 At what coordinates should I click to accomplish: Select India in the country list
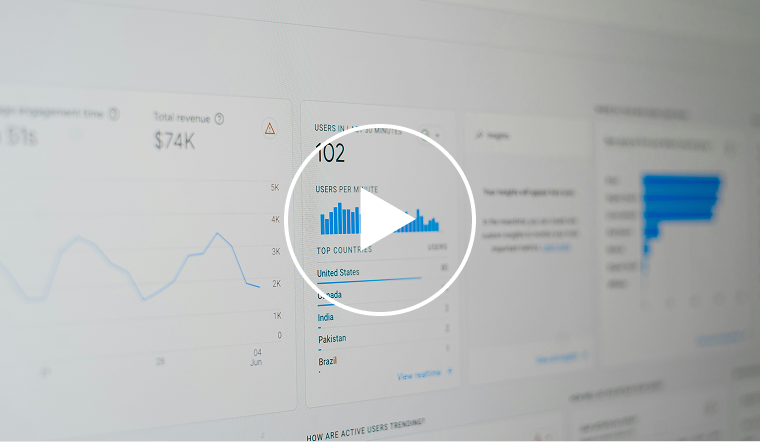pyautogui.click(x=326, y=318)
